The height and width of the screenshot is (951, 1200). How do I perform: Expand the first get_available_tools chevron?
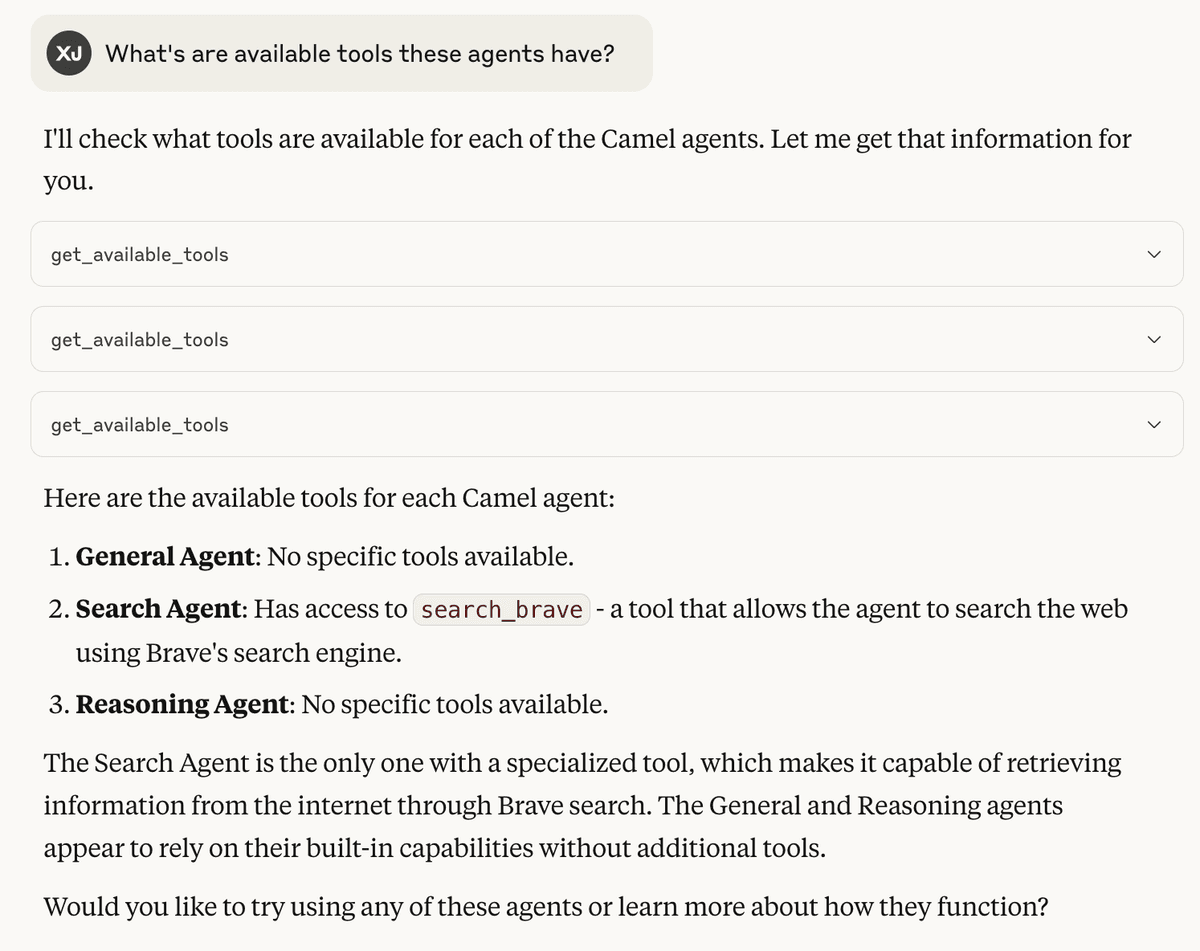pos(1154,254)
